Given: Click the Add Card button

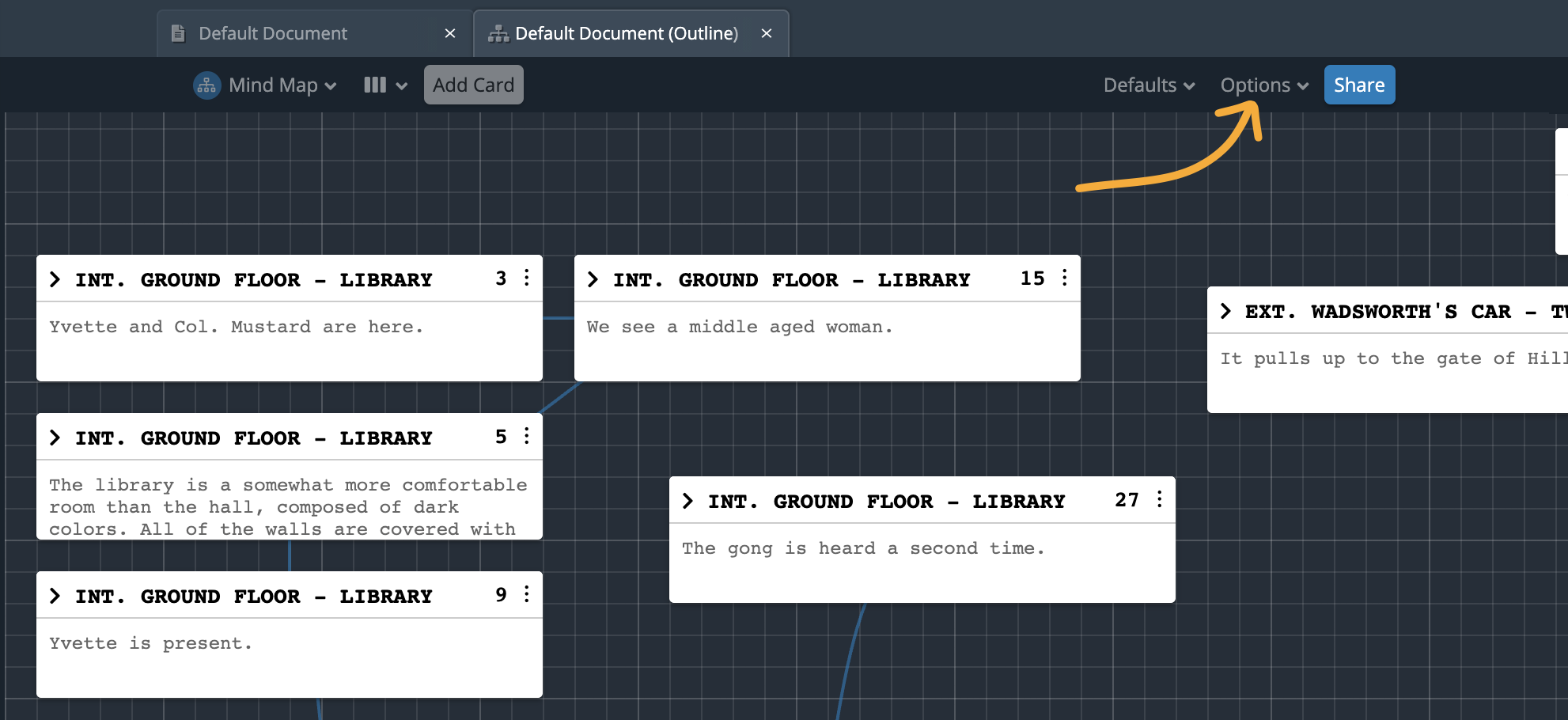Looking at the screenshot, I should [x=473, y=85].
